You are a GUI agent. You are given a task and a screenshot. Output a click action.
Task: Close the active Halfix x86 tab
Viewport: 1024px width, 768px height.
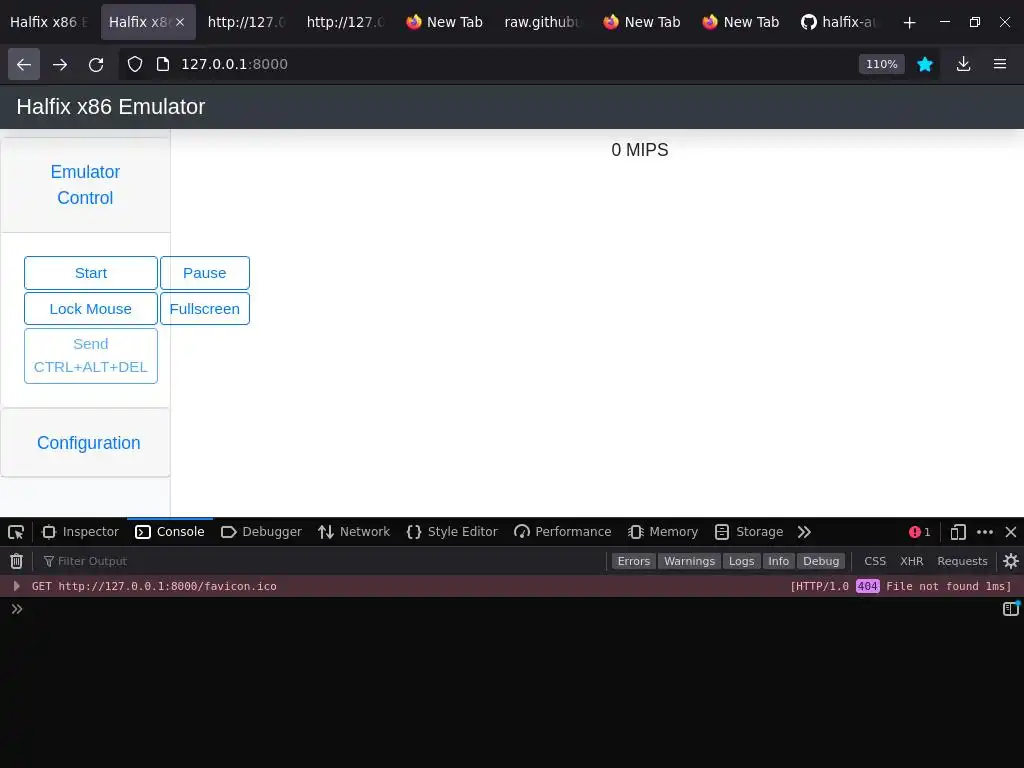coord(180,22)
